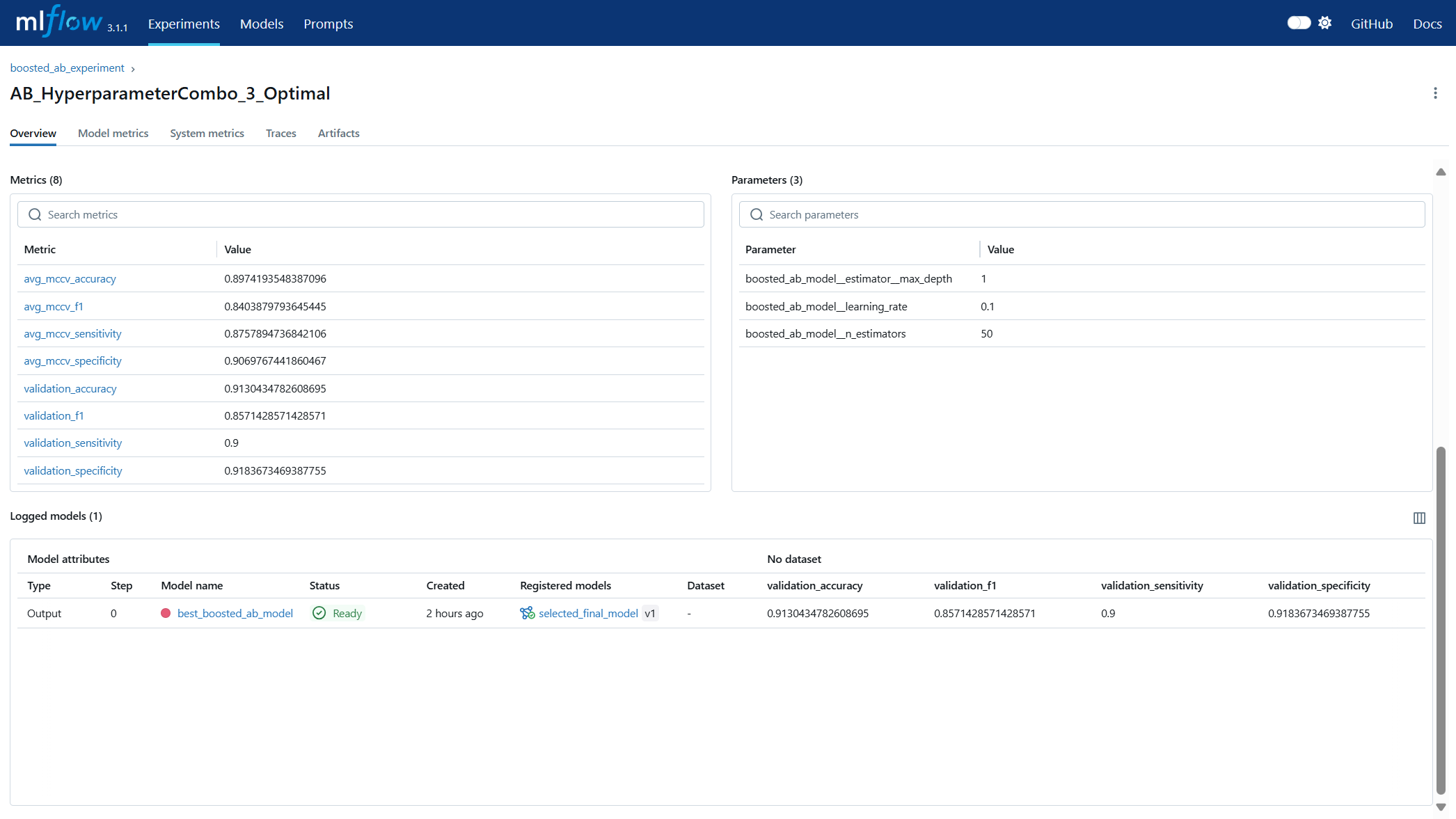Switch to the Model metrics tab

click(113, 133)
